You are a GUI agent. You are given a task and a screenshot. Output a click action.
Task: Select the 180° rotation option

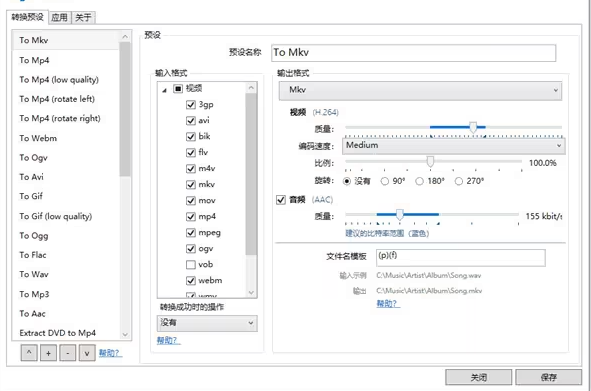[x=419, y=181]
